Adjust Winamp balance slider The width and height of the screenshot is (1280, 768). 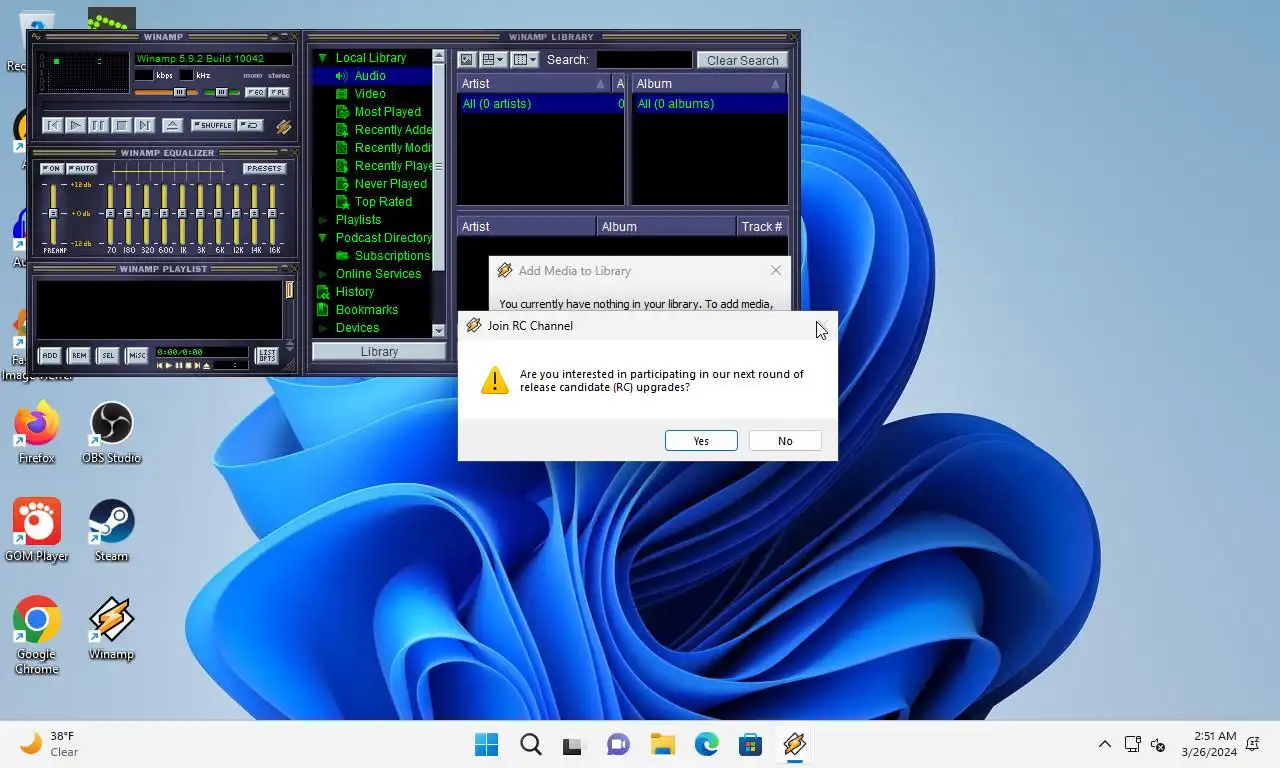coord(222,93)
